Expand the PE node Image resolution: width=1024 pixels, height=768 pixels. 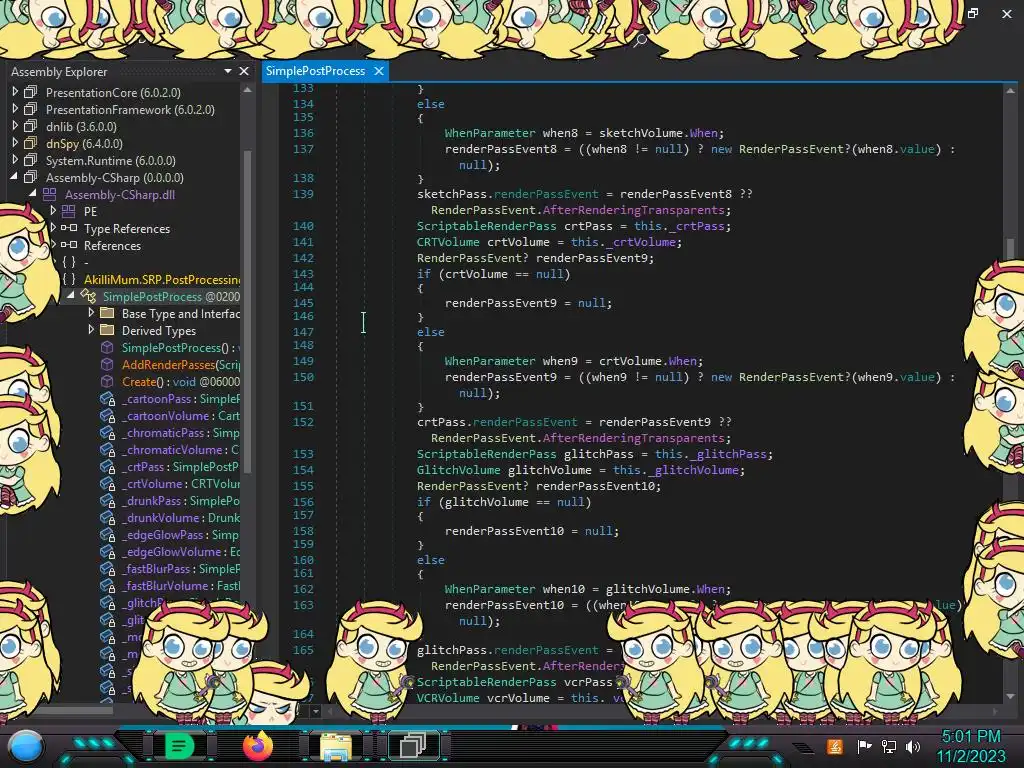(x=53, y=211)
